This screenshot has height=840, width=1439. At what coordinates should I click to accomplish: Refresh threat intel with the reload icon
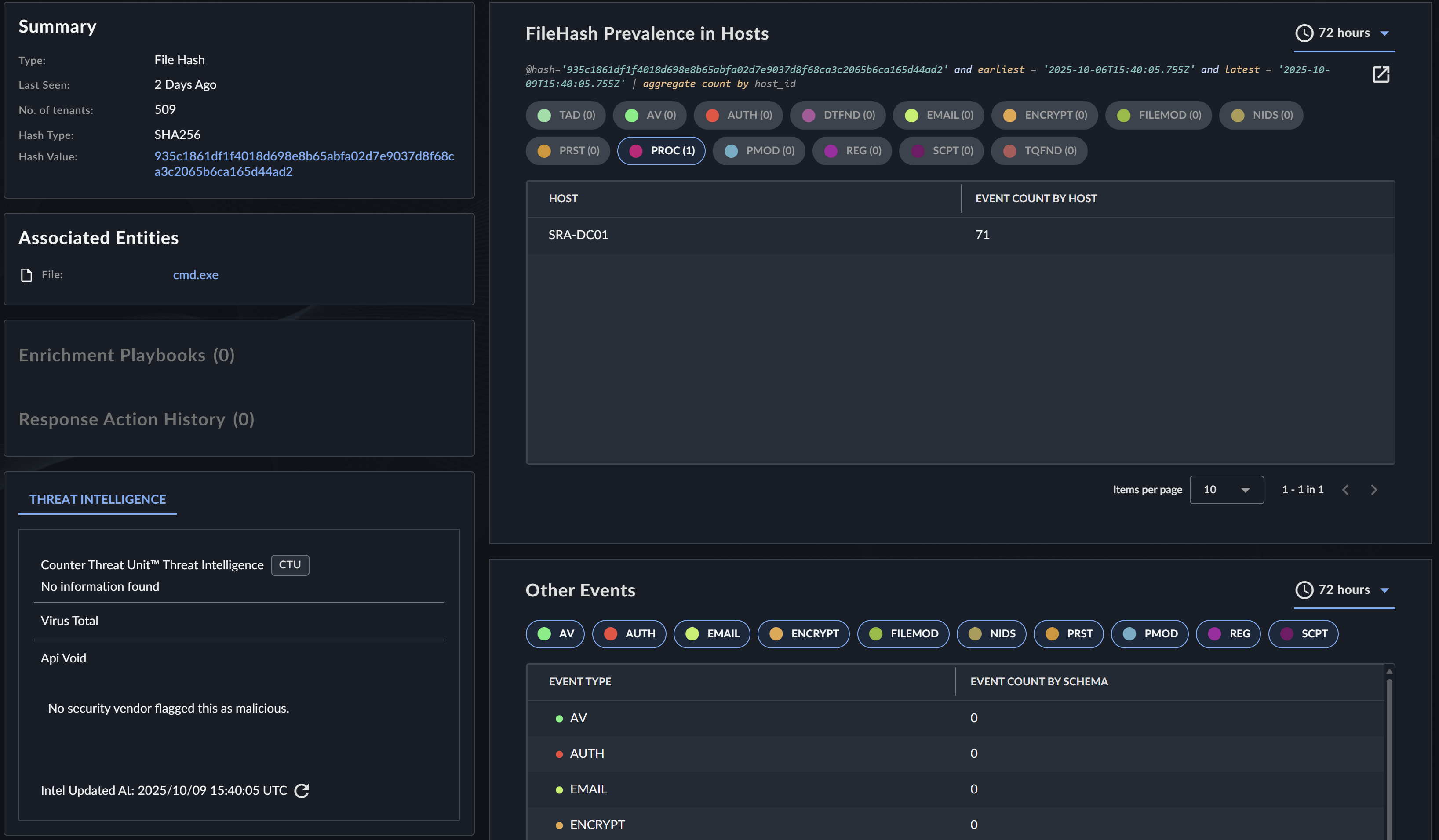click(x=302, y=790)
